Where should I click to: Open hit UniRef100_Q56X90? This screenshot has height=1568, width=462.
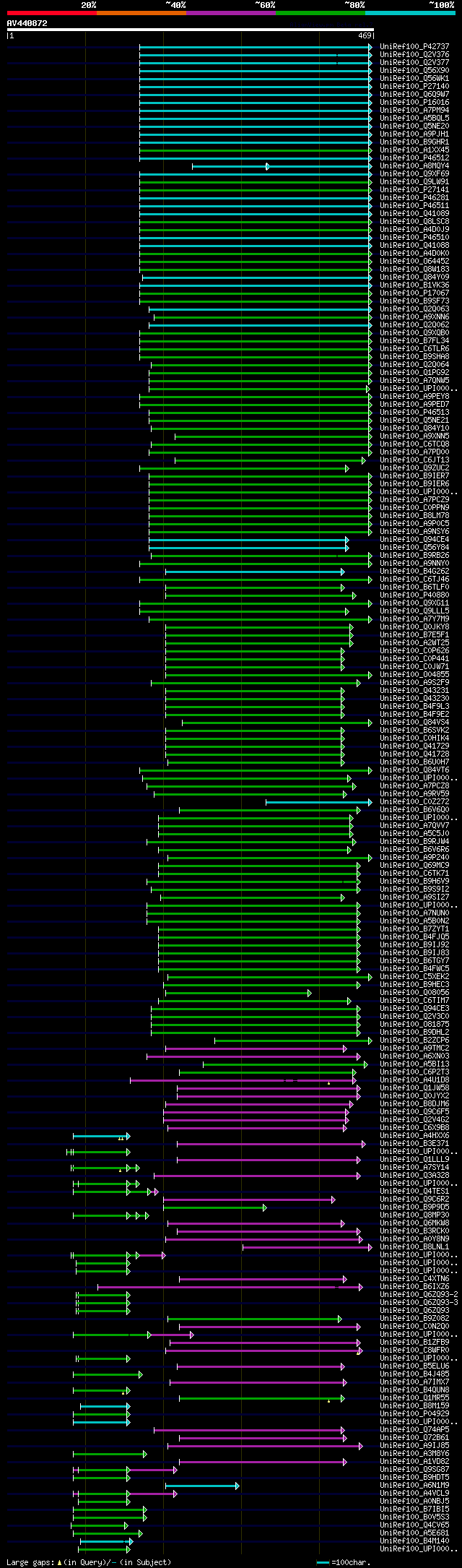tap(414, 70)
